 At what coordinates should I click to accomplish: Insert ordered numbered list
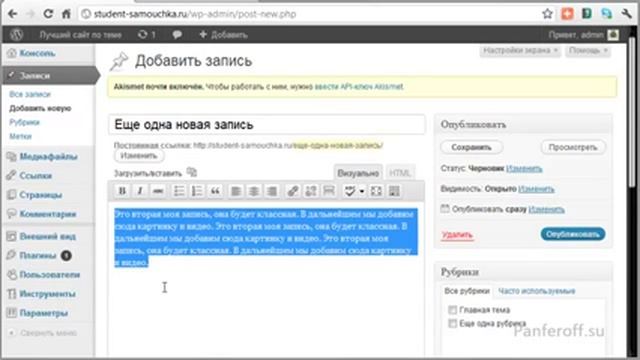click(197, 191)
